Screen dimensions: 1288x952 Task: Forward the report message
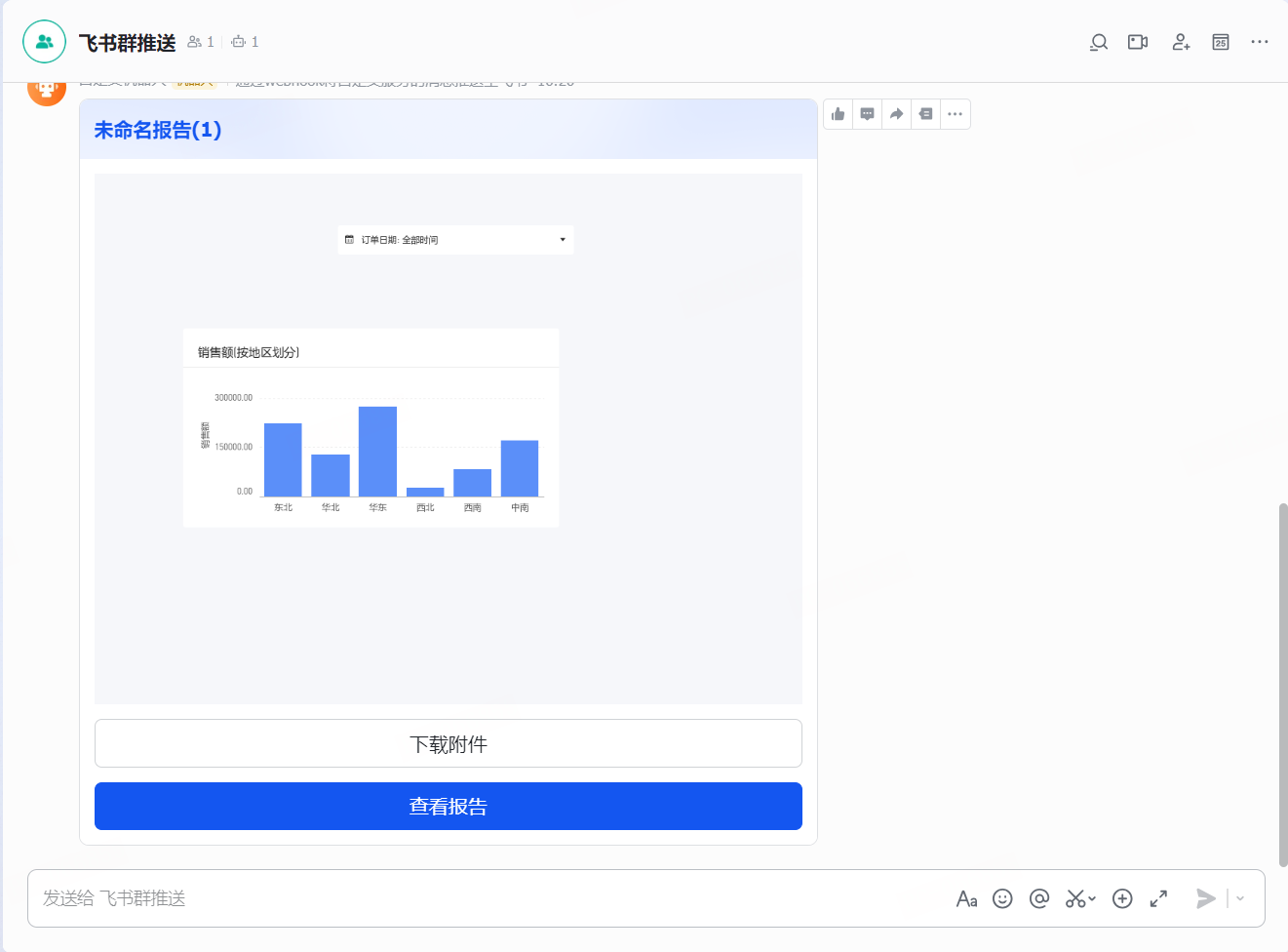tap(897, 114)
